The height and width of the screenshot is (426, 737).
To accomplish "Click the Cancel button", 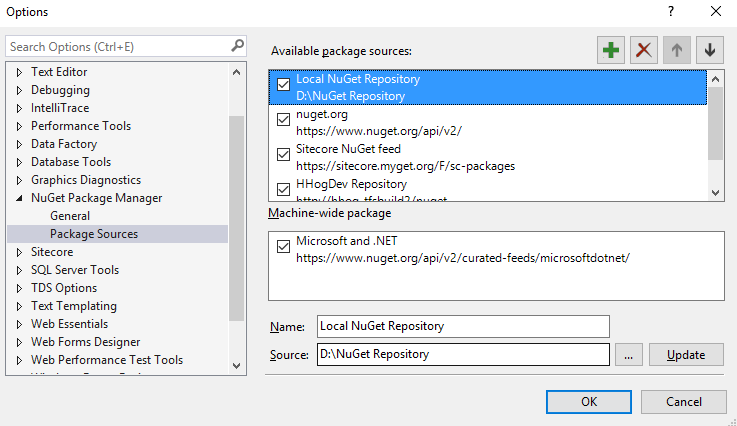I will [x=683, y=402].
